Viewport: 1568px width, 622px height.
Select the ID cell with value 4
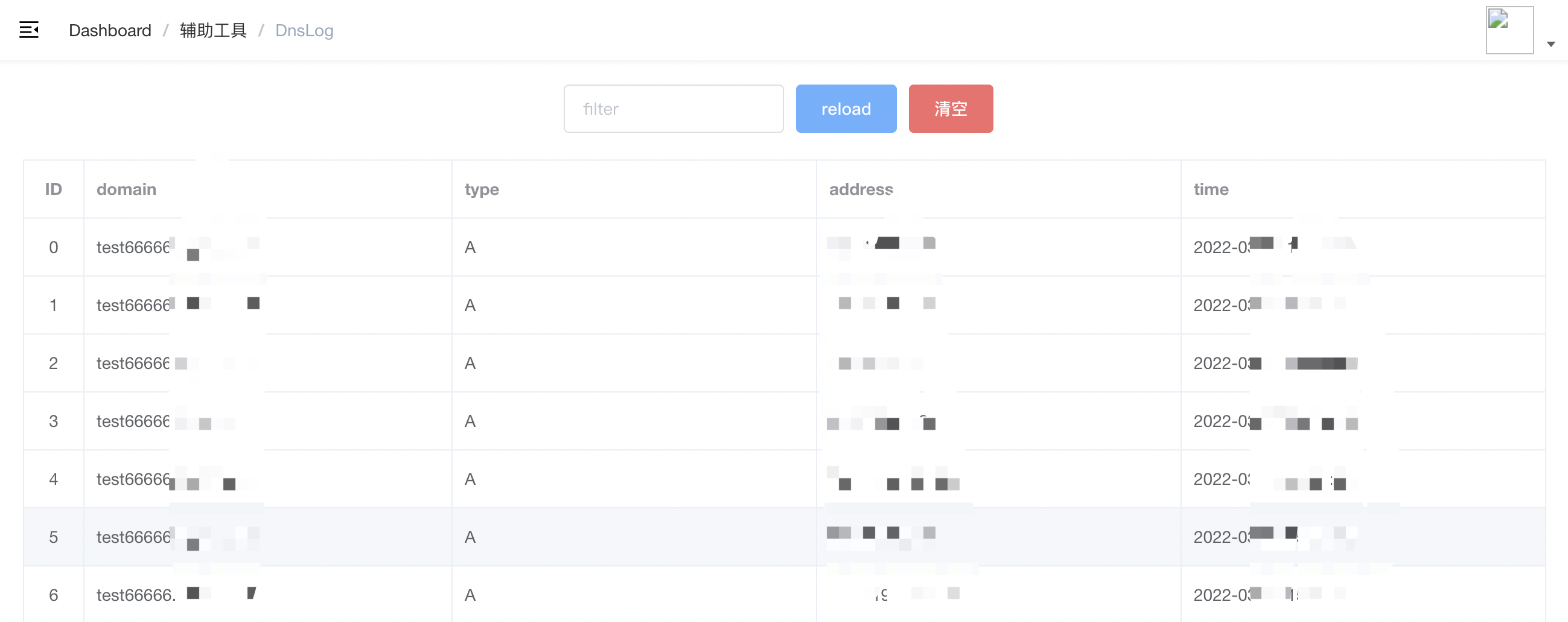pos(54,479)
